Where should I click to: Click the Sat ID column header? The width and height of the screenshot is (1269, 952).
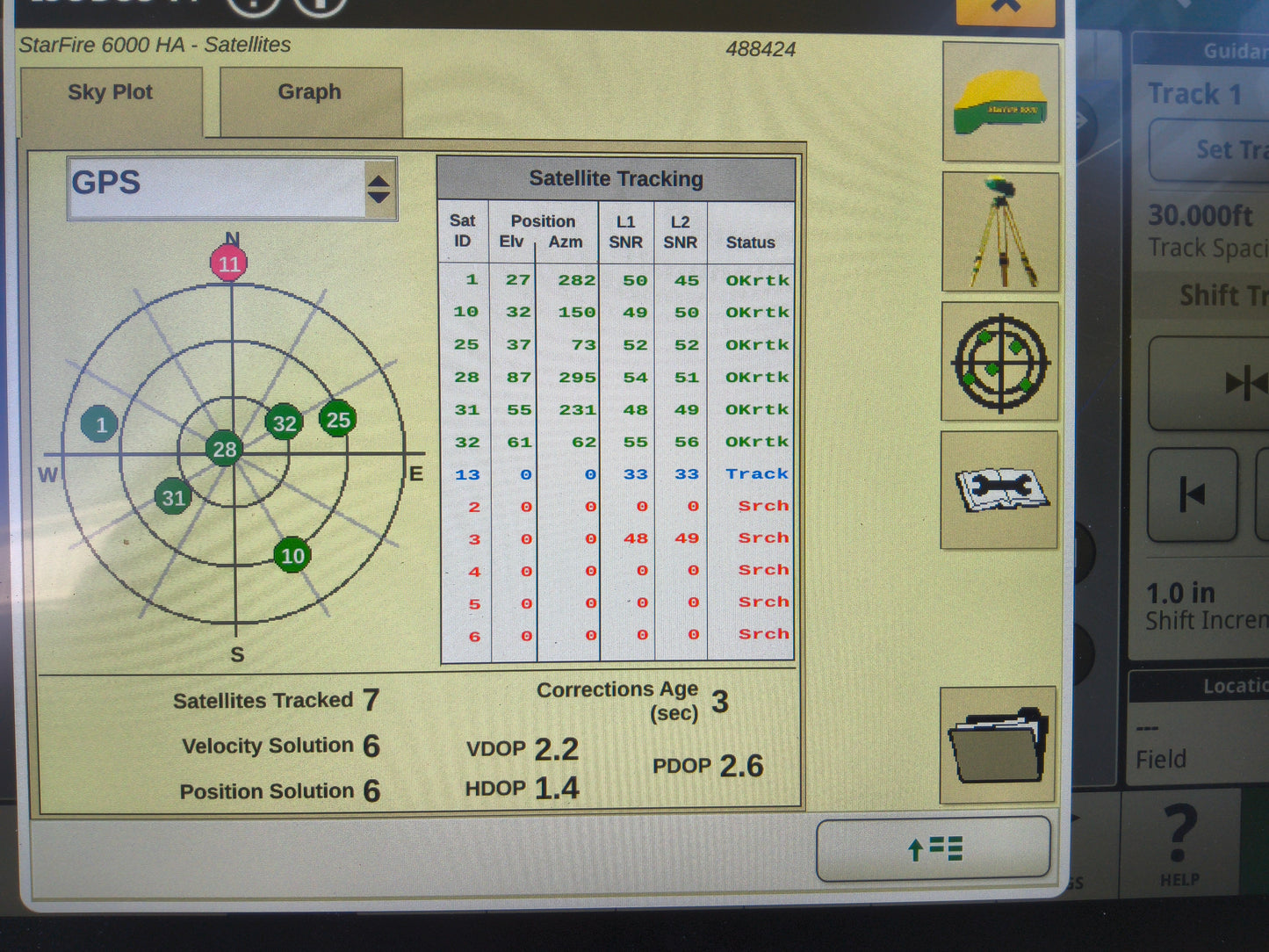pos(463,232)
